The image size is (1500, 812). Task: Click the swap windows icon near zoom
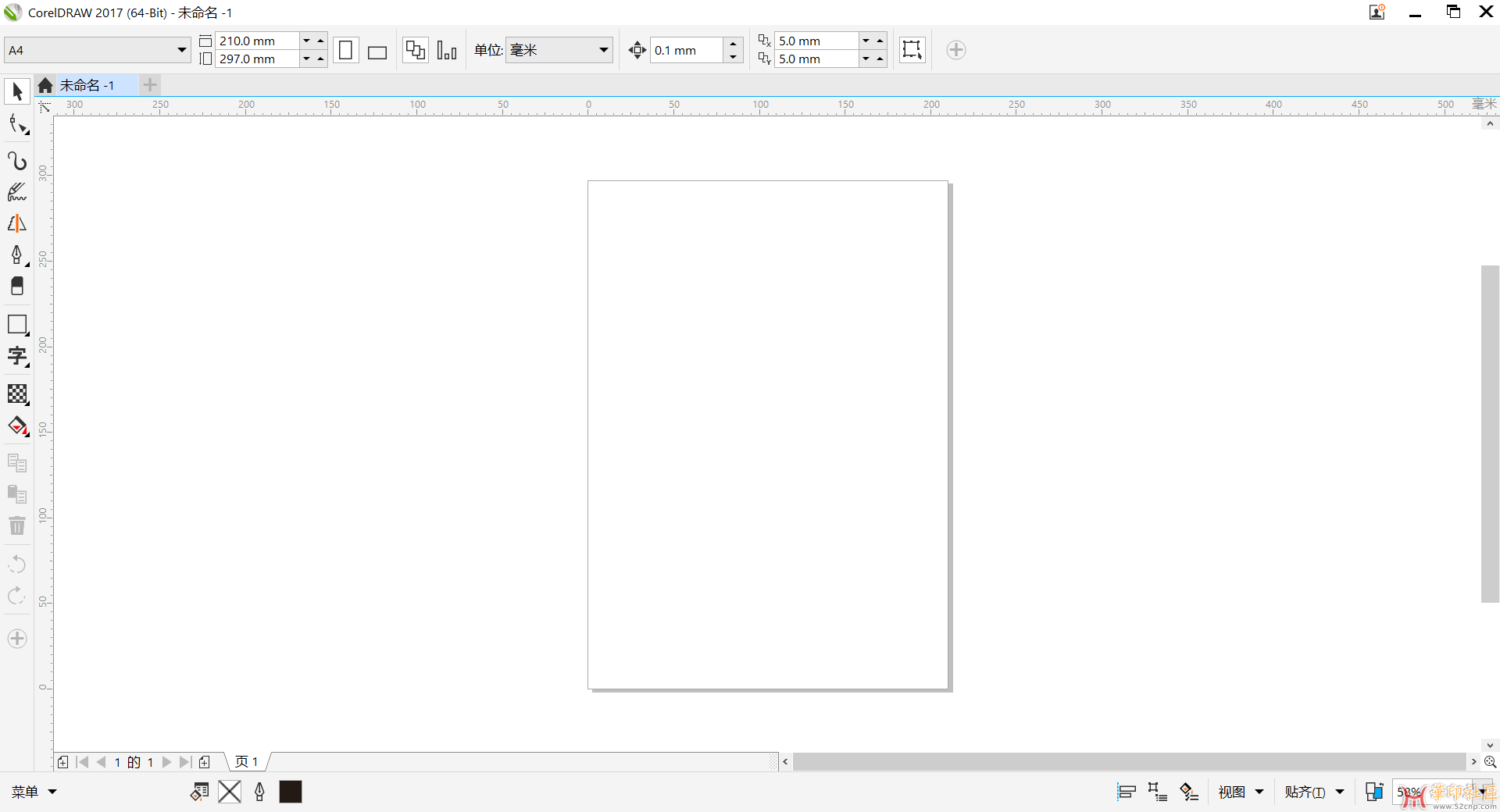pyautogui.click(x=1374, y=792)
